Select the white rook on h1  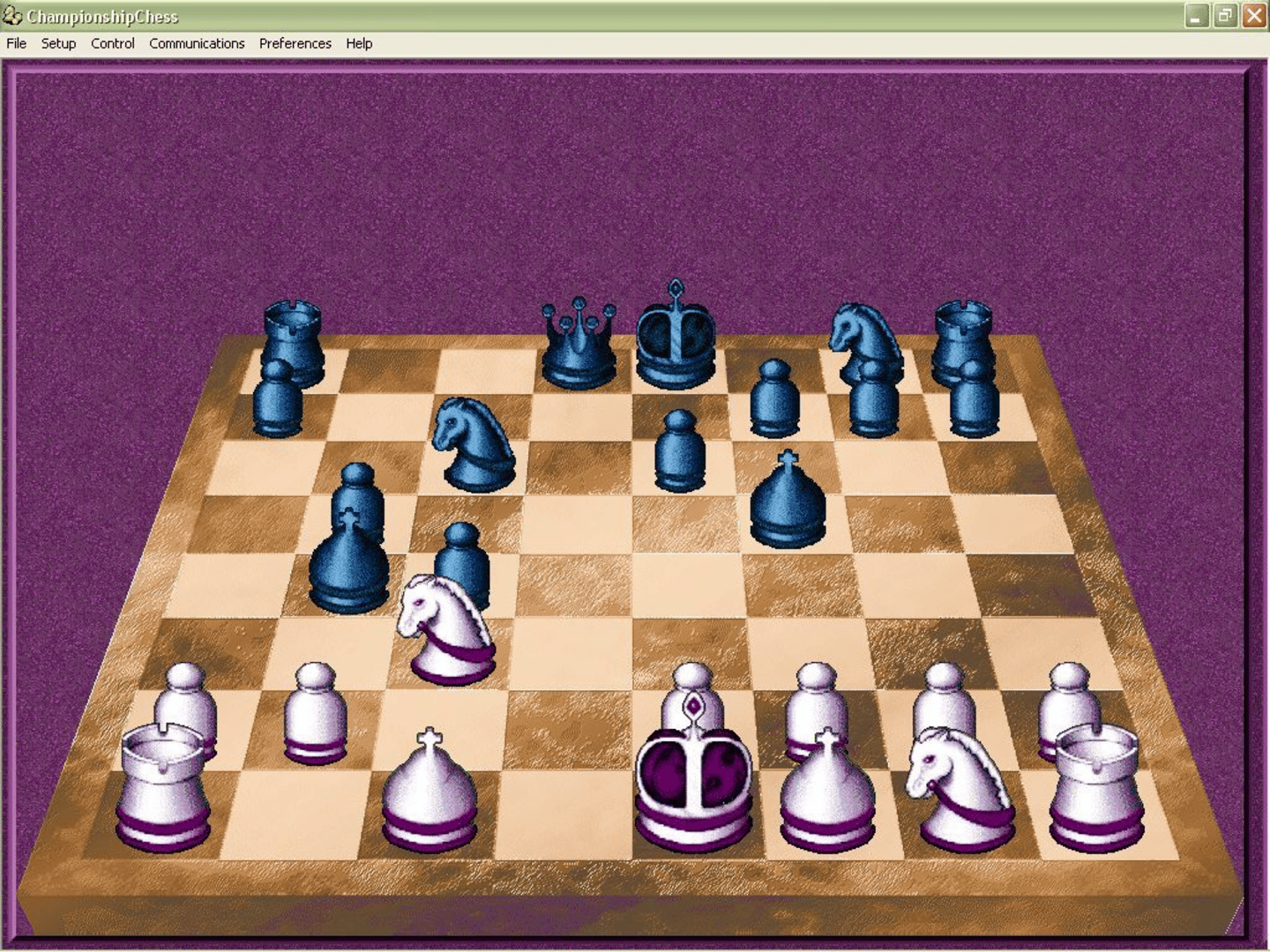[x=1096, y=787]
